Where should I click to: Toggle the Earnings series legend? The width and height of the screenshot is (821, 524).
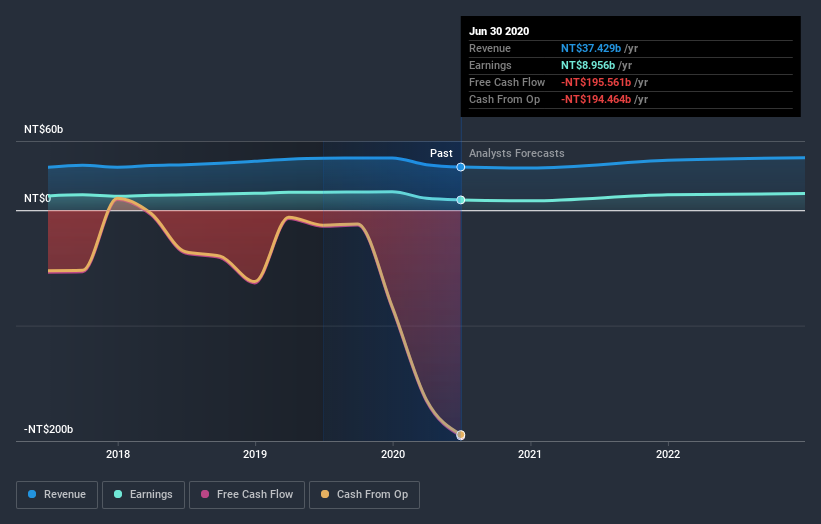coord(143,495)
